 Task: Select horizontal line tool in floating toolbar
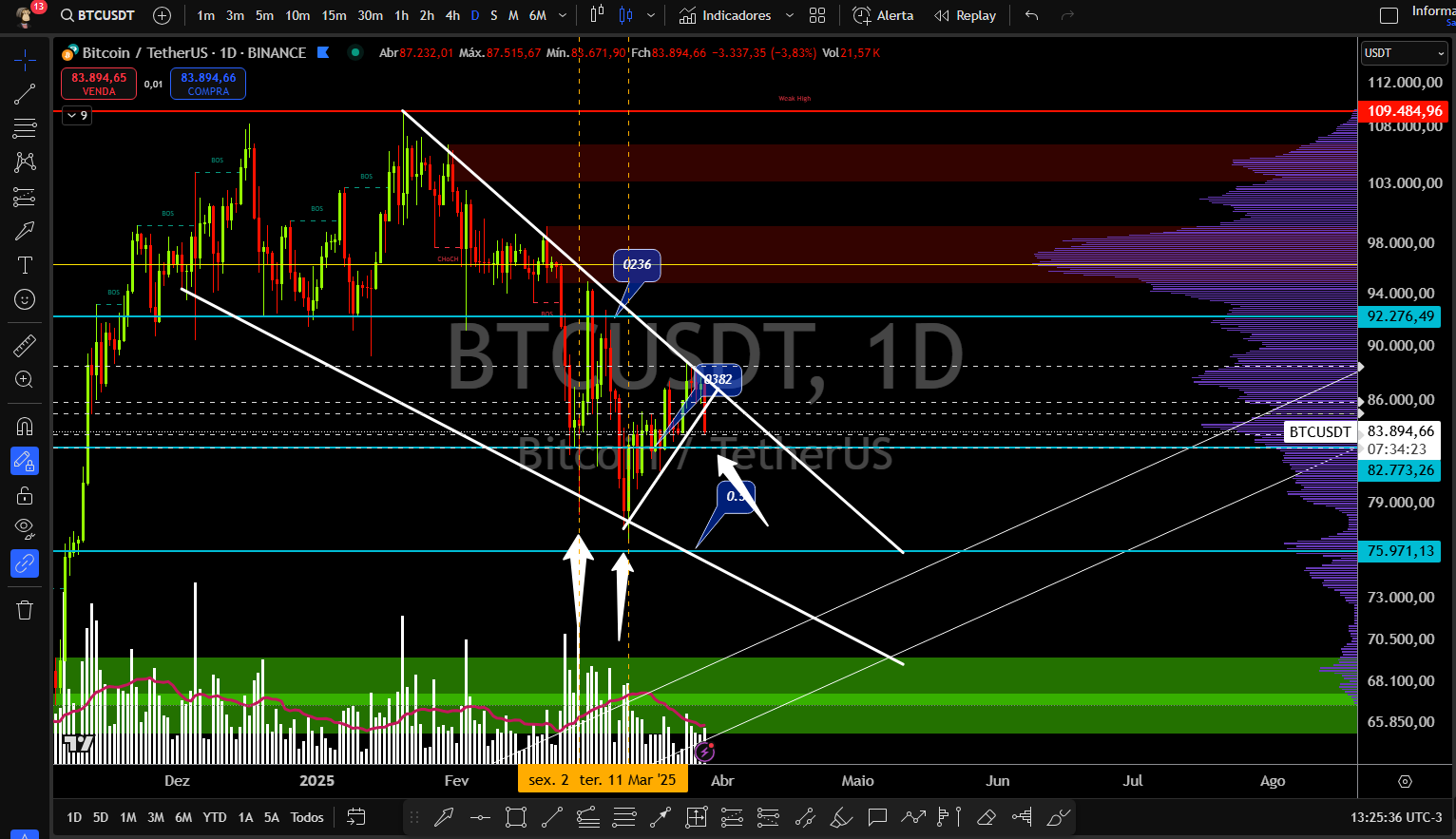[x=480, y=817]
